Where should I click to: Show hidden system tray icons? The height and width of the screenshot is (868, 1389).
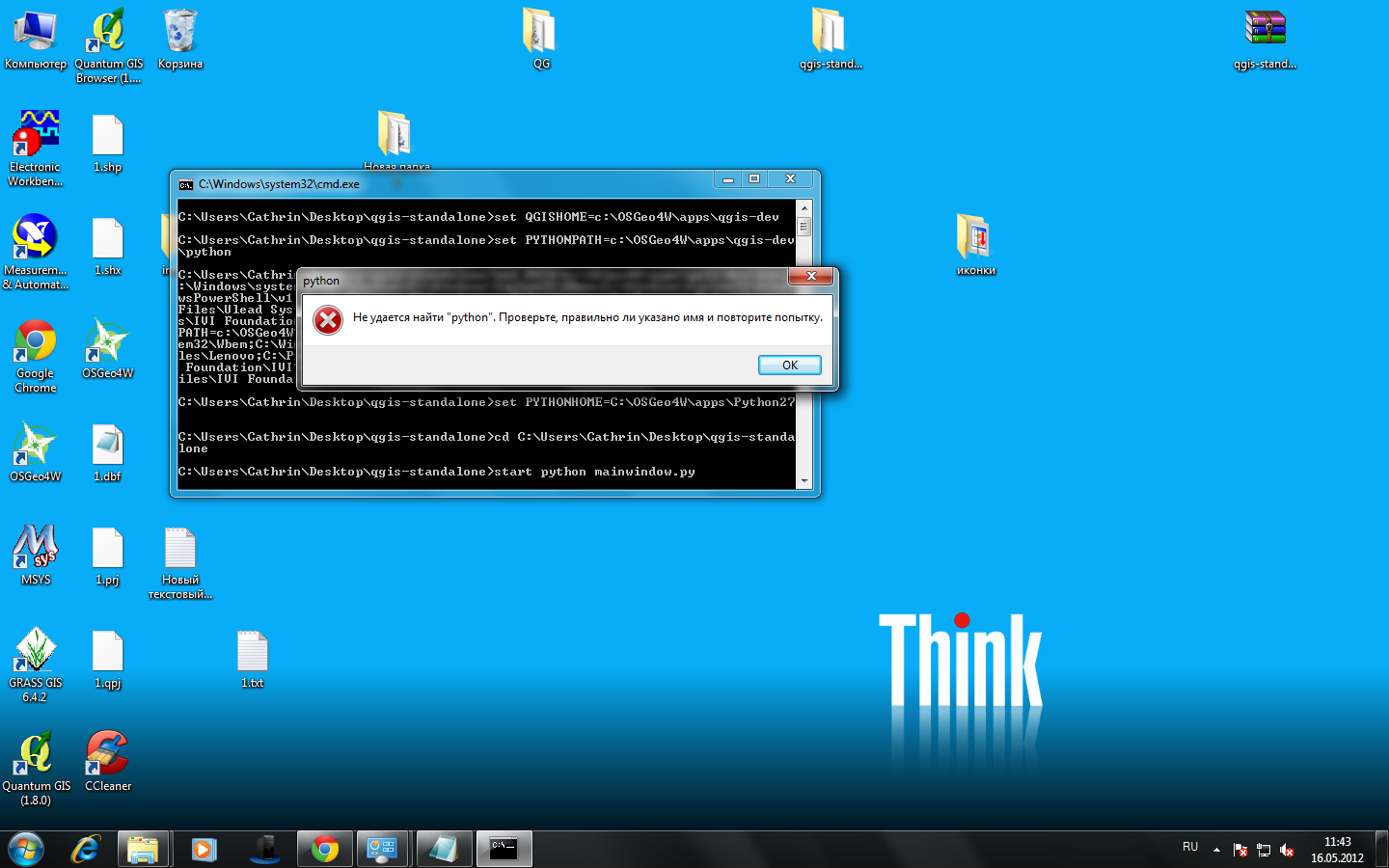[x=1216, y=850]
